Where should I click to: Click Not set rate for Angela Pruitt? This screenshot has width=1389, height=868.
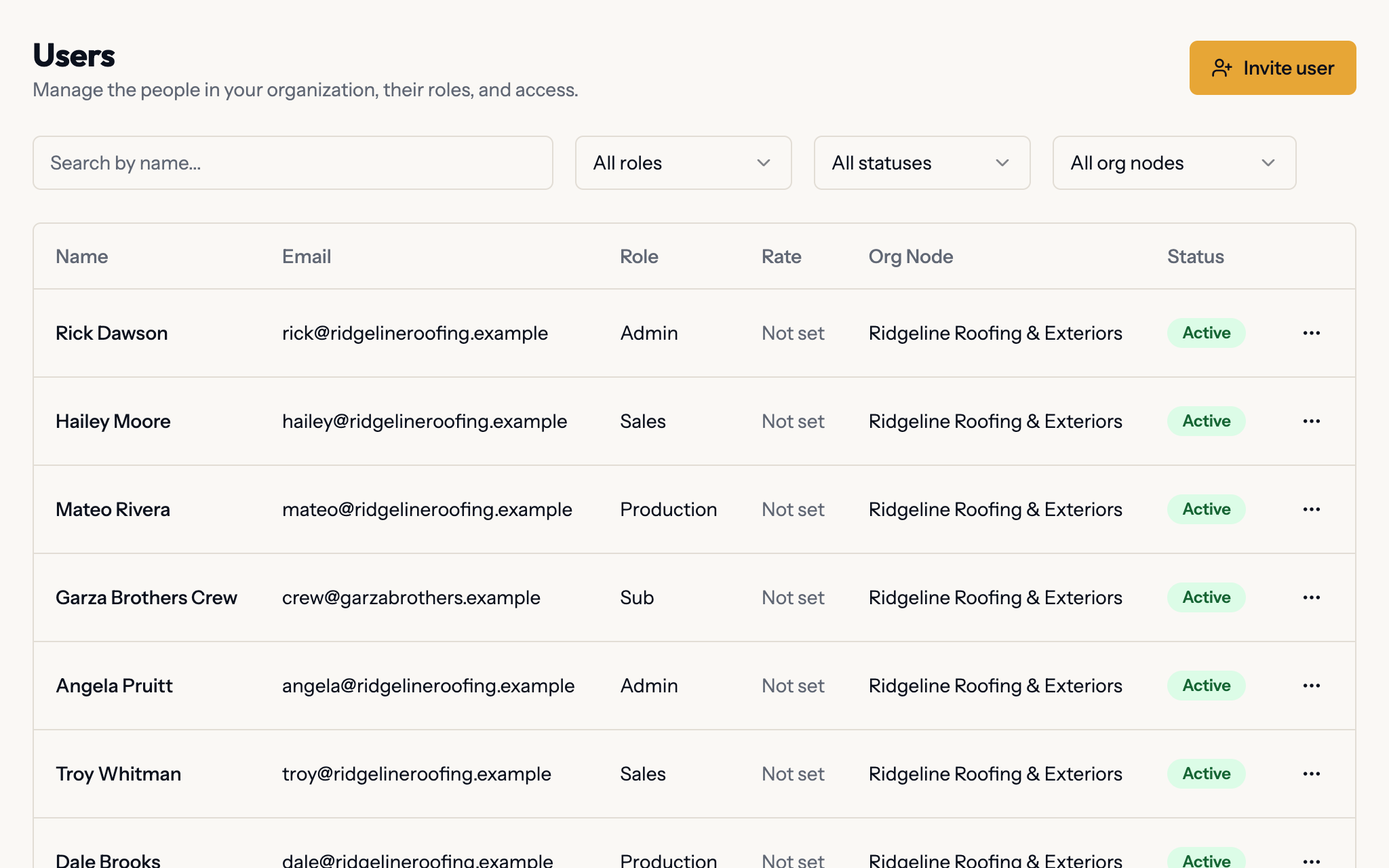[793, 686]
